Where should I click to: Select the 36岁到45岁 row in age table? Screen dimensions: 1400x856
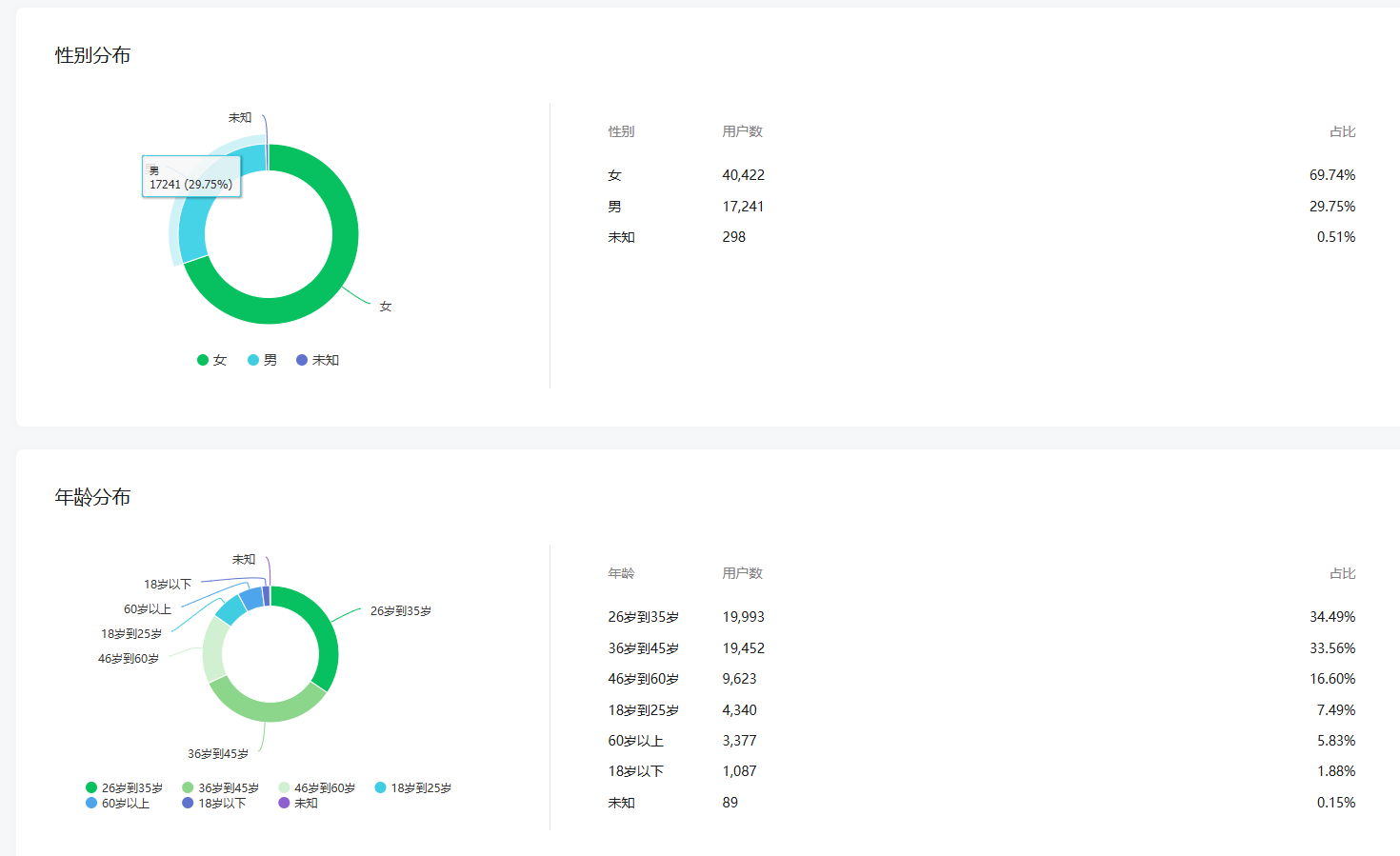coord(643,648)
